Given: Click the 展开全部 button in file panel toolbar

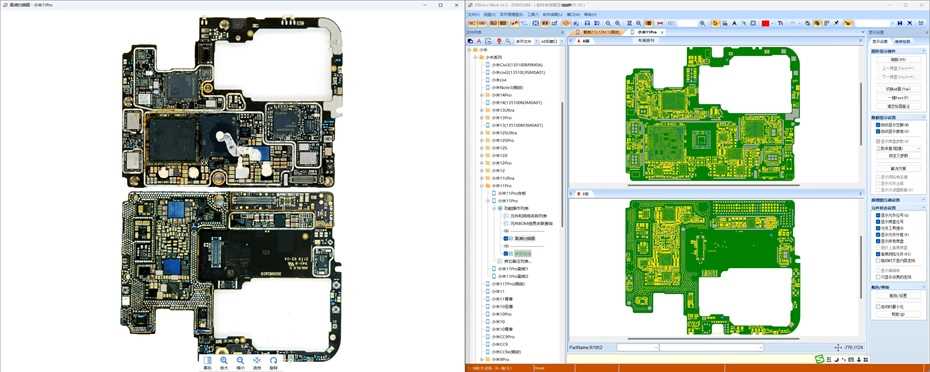Looking at the screenshot, I should 523,41.
